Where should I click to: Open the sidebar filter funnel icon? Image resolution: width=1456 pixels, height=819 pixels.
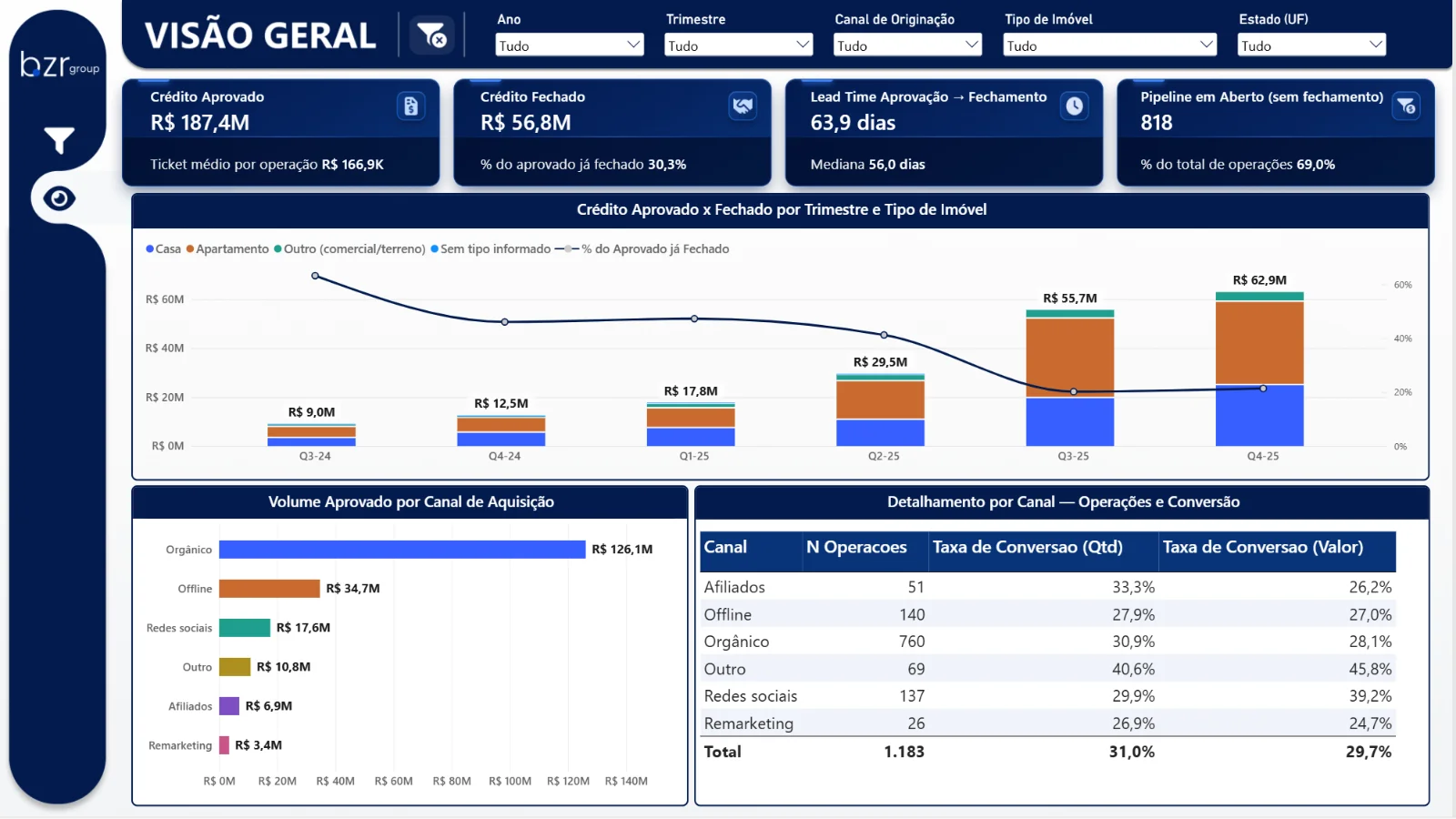(59, 140)
